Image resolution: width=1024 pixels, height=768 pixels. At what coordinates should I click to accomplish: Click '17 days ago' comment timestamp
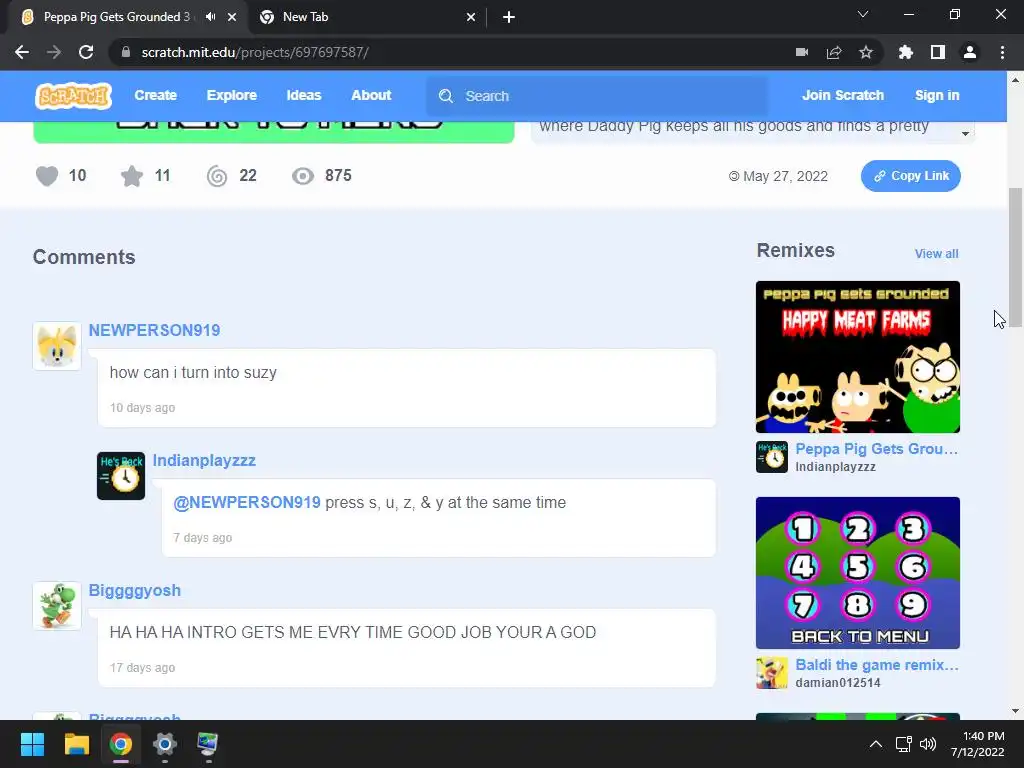click(x=142, y=667)
